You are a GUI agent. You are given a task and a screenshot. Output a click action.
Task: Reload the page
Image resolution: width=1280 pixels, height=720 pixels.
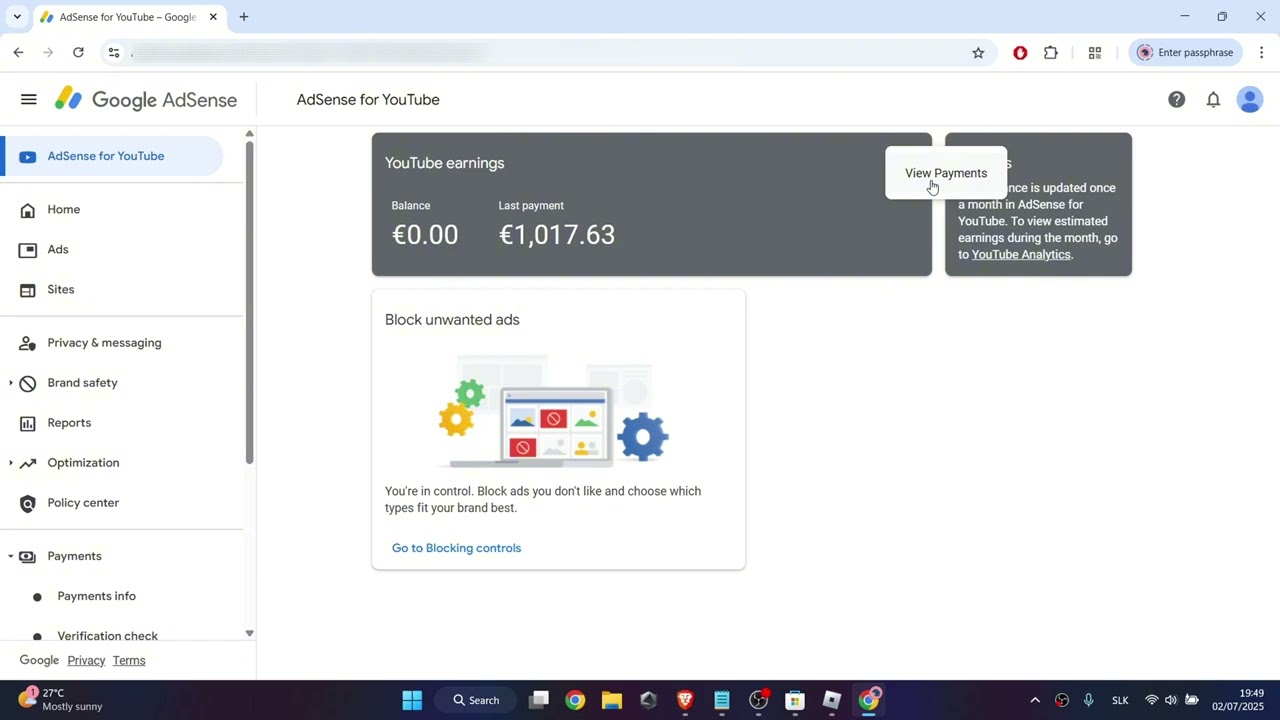[78, 52]
